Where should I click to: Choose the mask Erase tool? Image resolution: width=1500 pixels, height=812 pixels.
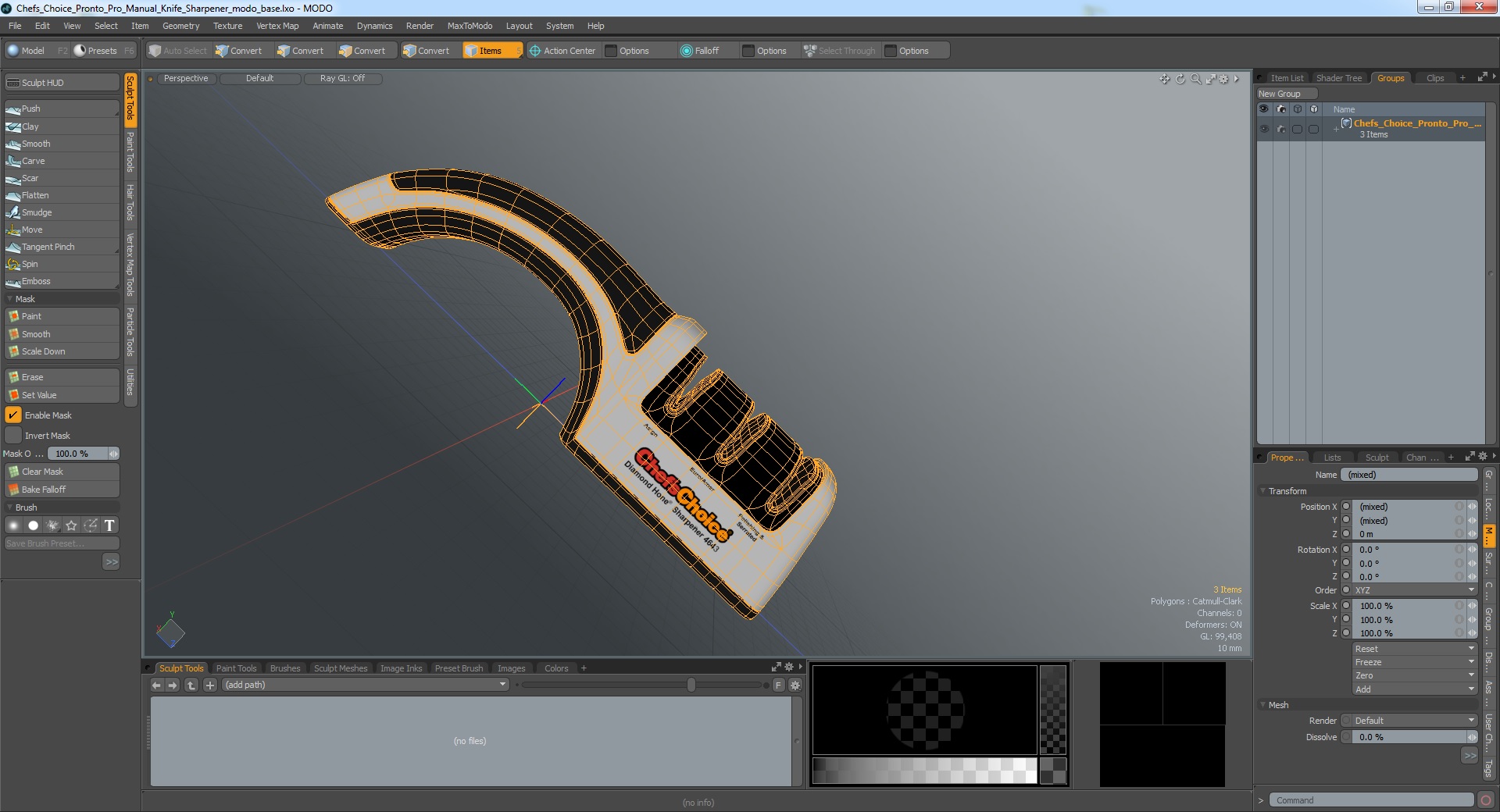[x=62, y=377]
